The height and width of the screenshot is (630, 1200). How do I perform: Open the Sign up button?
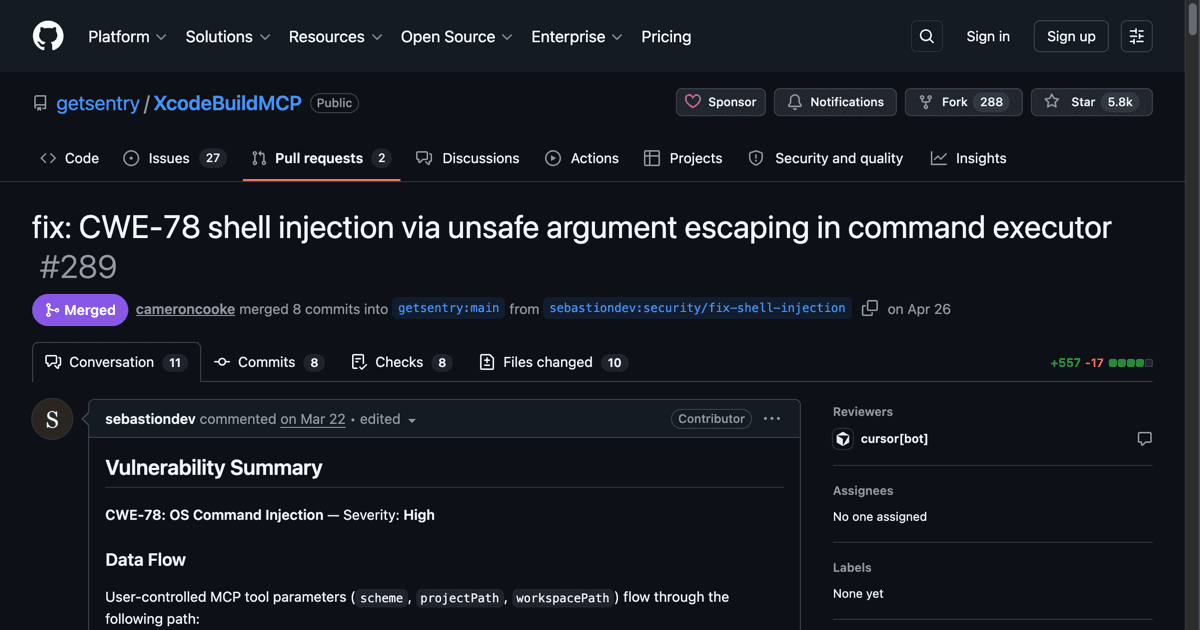coord(1071,36)
